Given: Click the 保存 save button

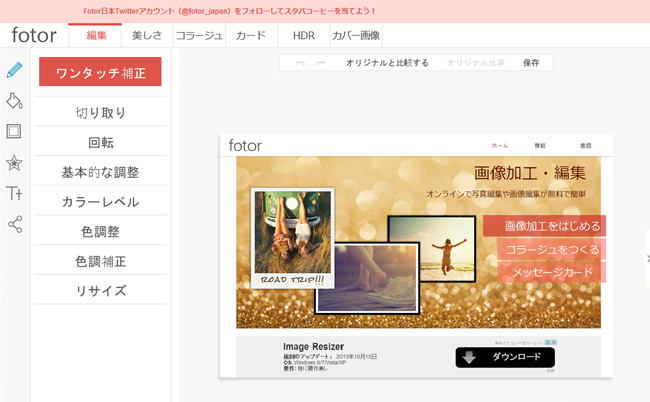Looking at the screenshot, I should [x=531, y=63].
